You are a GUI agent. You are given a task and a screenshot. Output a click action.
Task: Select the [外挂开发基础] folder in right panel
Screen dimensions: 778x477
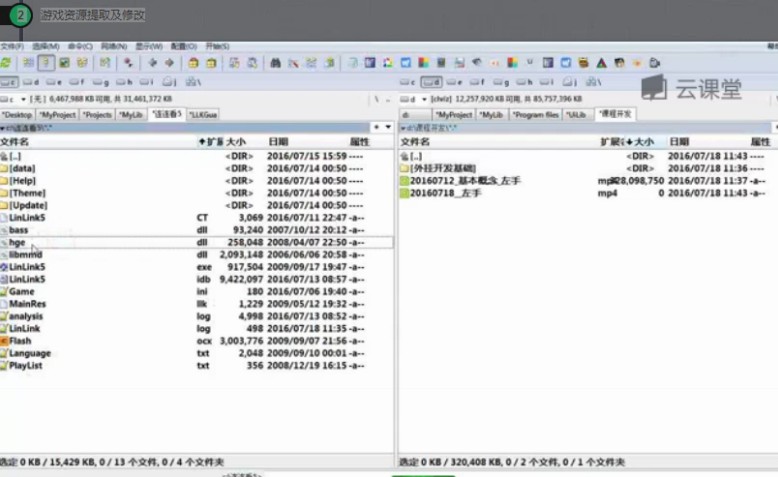(x=588, y=168)
